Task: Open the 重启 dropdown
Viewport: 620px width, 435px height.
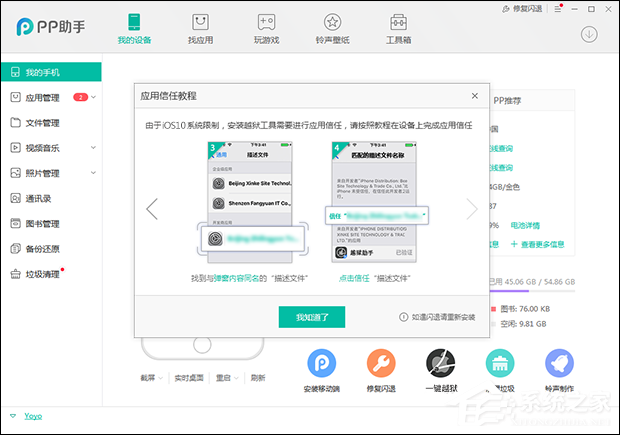Action: click(227, 378)
